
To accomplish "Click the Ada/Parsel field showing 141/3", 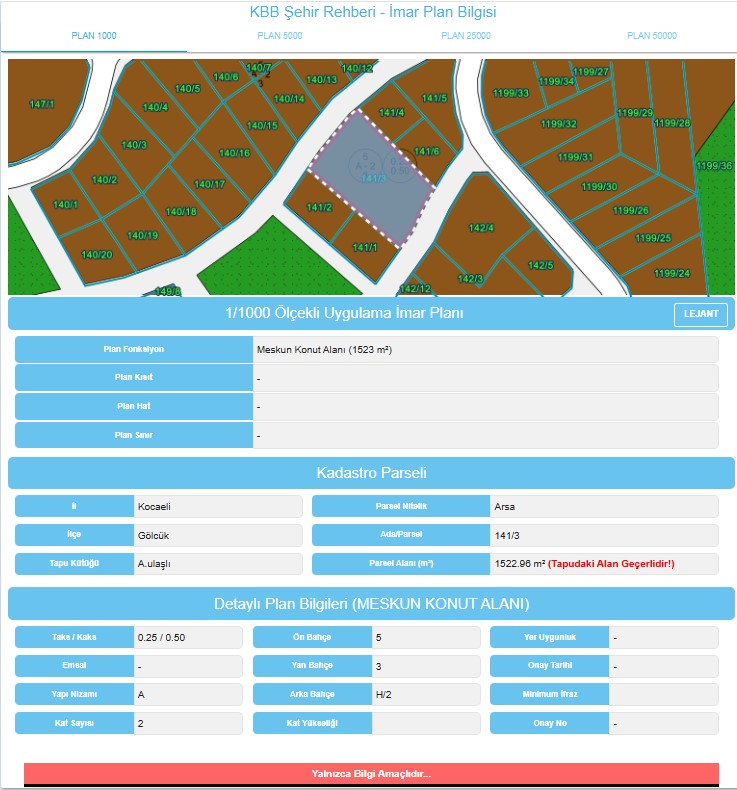I will pyautogui.click(x=603, y=536).
